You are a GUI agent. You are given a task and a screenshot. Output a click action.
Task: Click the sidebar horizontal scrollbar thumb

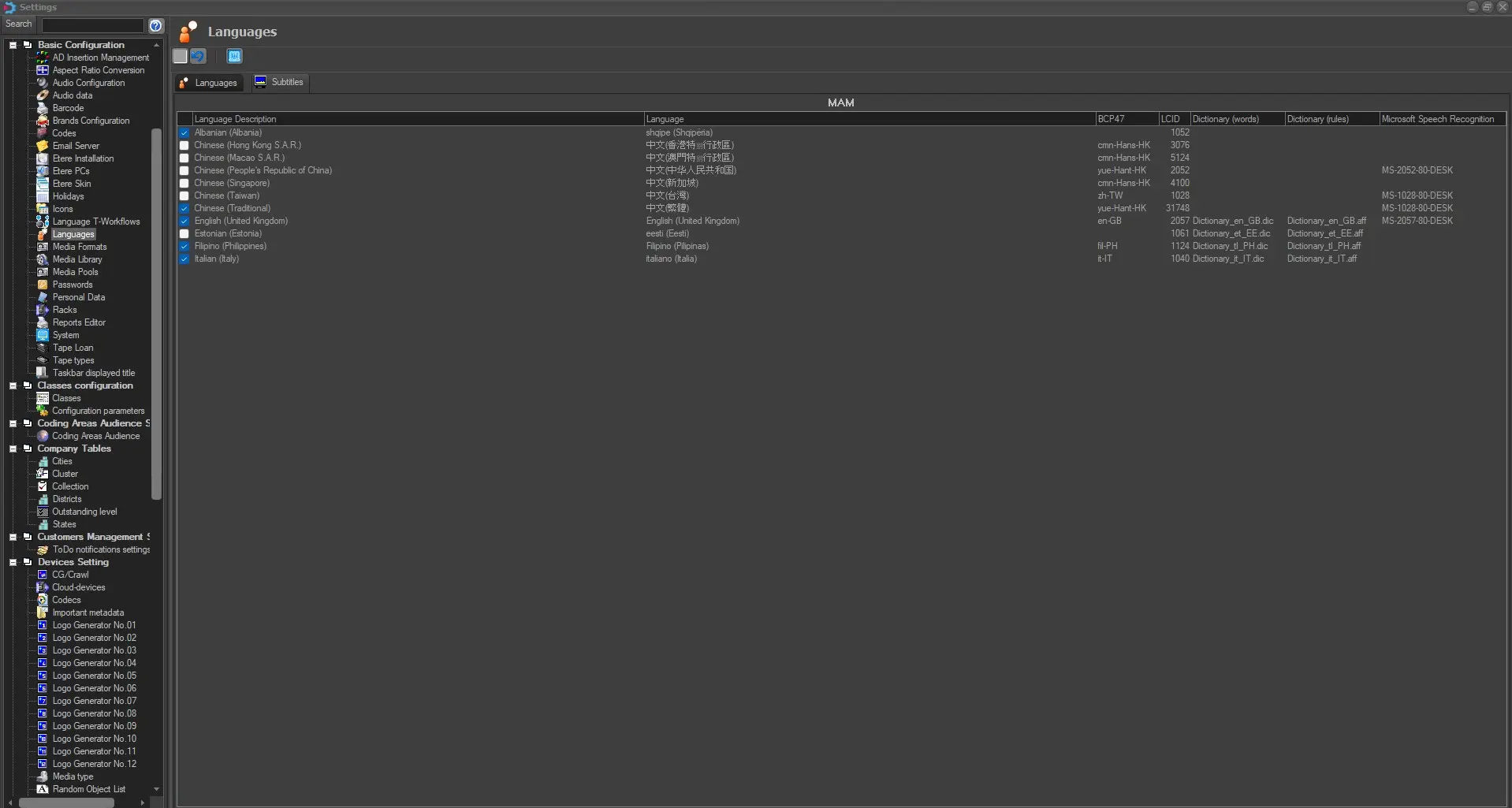tap(66, 802)
